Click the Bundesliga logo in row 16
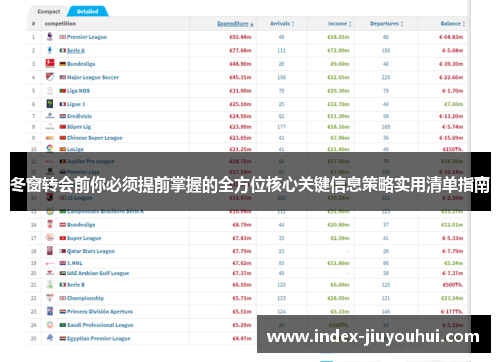500x362 pixels. point(50,224)
